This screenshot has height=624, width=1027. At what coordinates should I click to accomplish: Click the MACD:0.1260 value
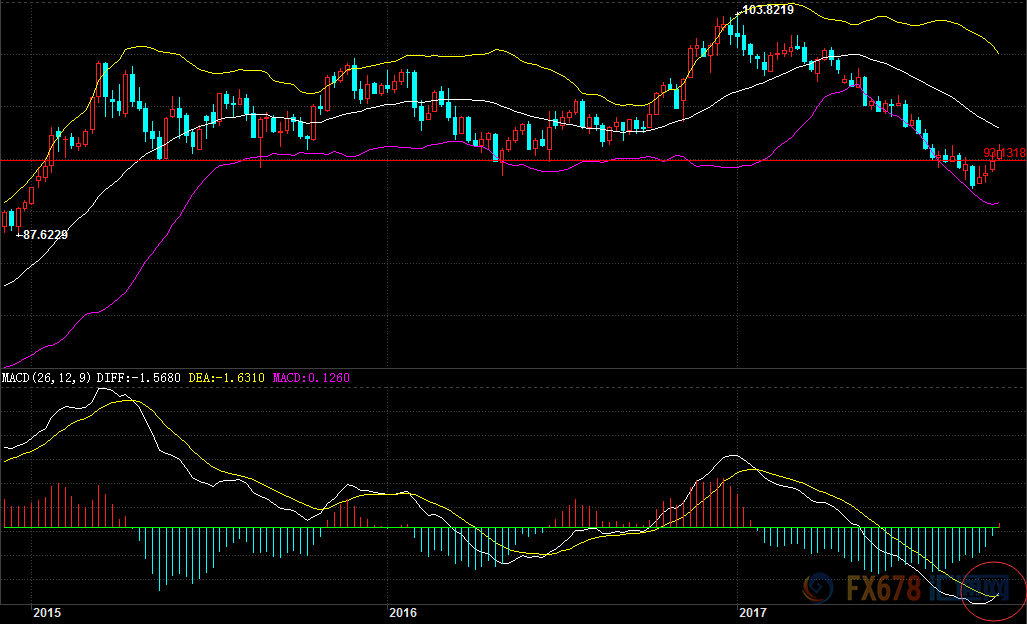point(311,378)
